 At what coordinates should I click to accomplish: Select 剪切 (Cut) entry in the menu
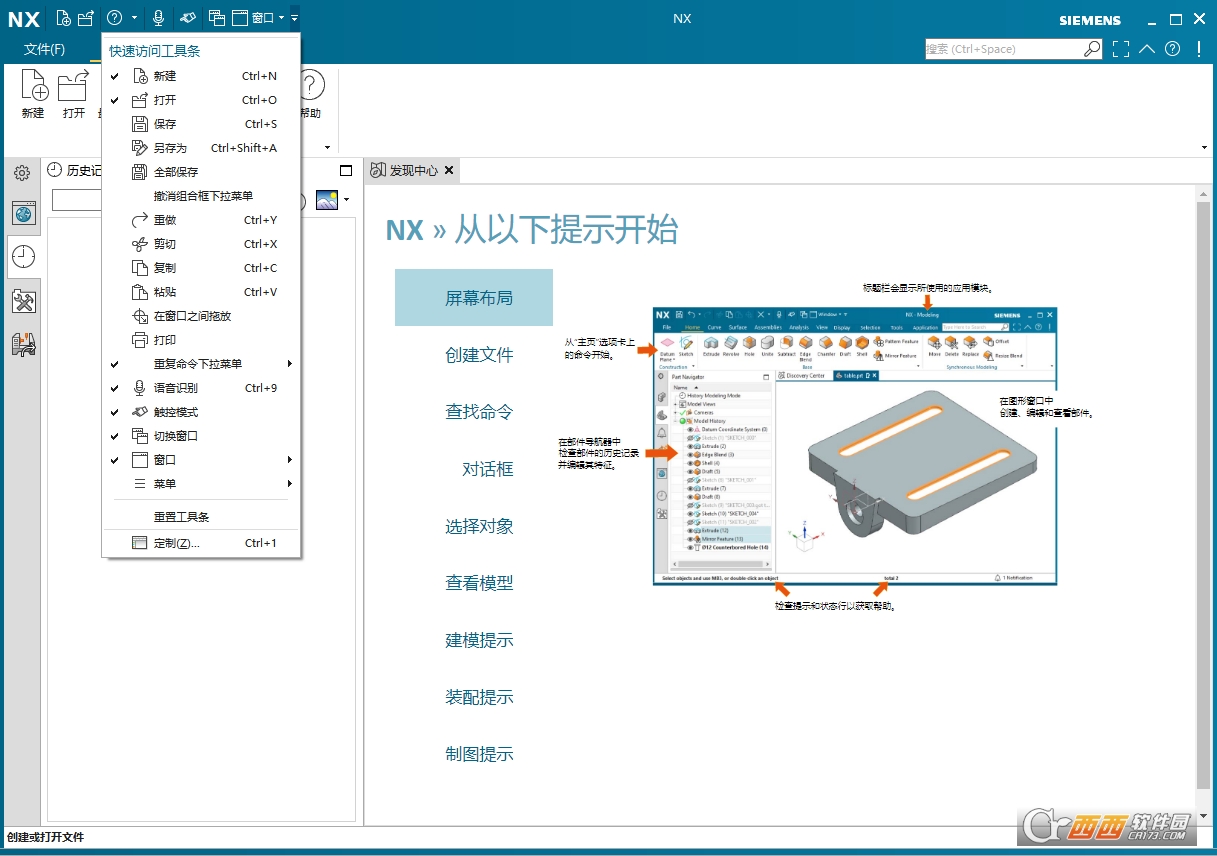click(x=201, y=244)
